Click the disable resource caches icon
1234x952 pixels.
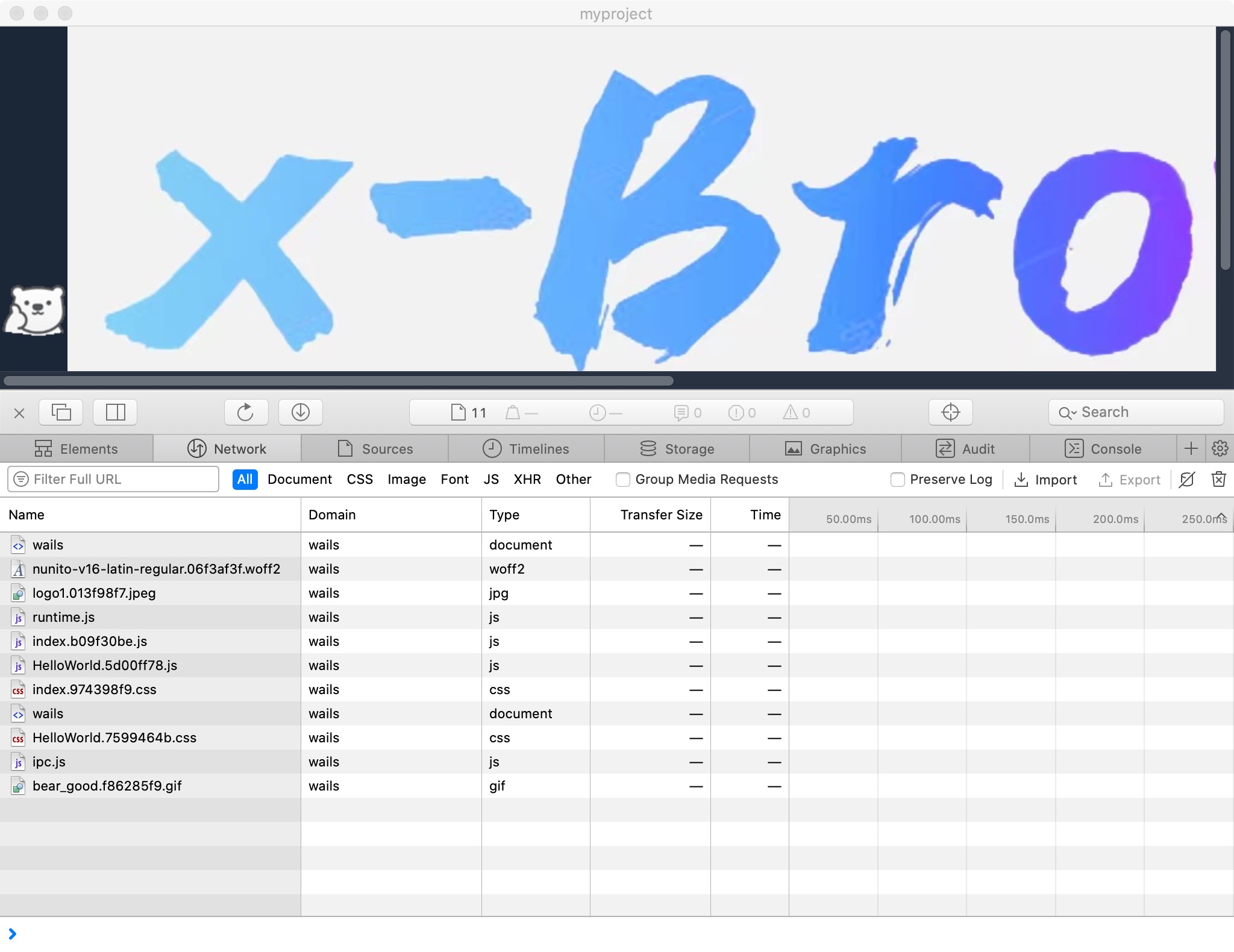coord(1186,480)
